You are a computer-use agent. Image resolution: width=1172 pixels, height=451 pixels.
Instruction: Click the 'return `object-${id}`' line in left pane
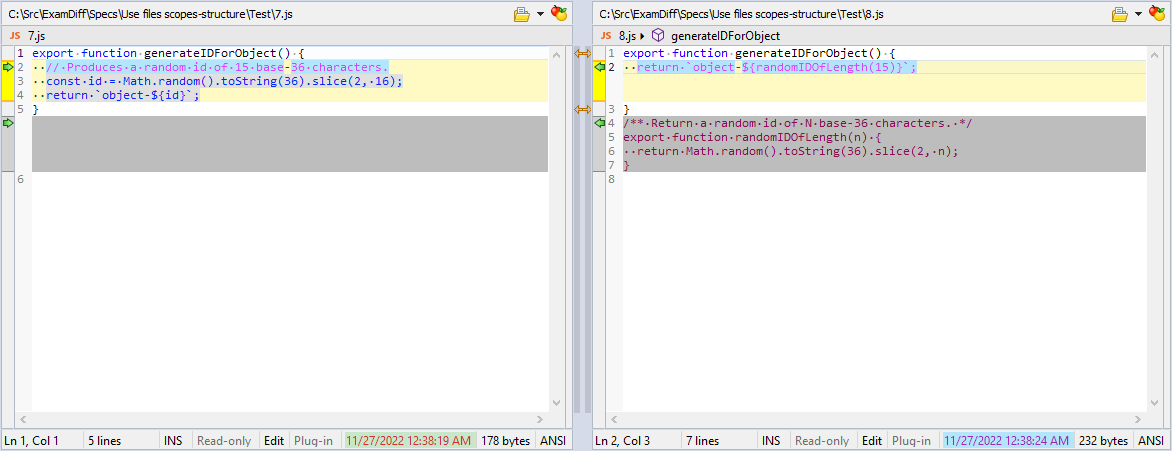click(x=123, y=95)
